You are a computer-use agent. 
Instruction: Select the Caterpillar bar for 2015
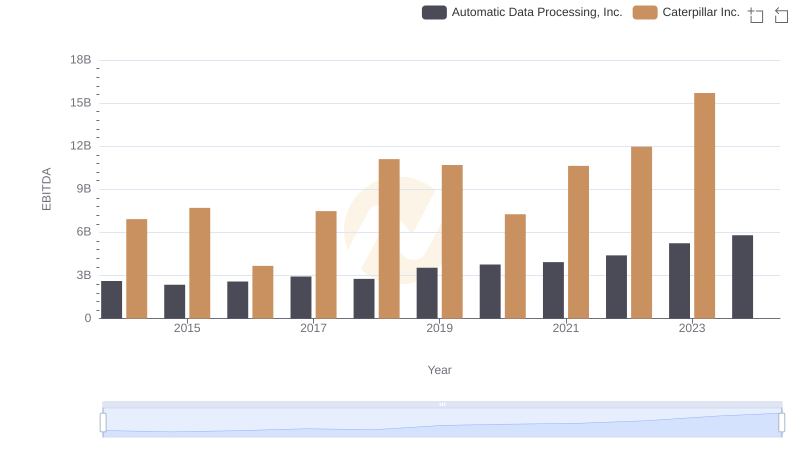(199, 263)
